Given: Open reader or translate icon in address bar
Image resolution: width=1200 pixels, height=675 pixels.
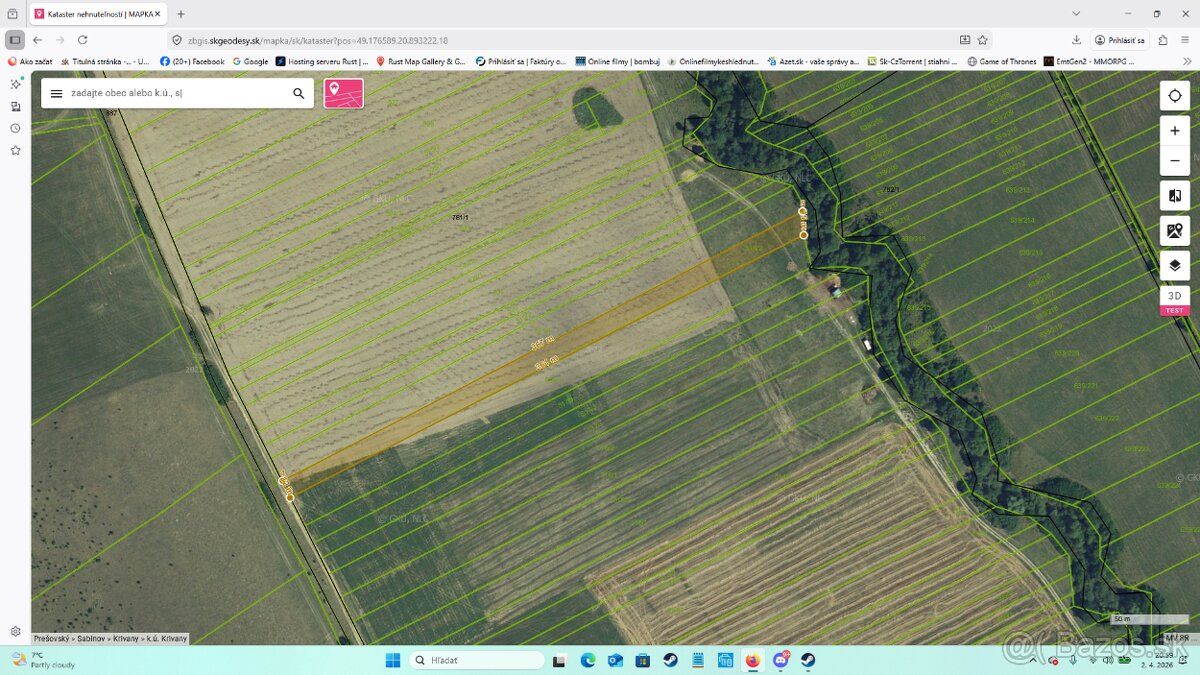Looking at the screenshot, I should pyautogui.click(x=965, y=40).
